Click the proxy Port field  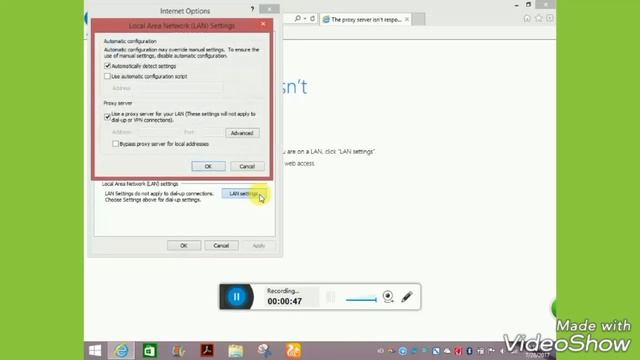tap(209, 132)
